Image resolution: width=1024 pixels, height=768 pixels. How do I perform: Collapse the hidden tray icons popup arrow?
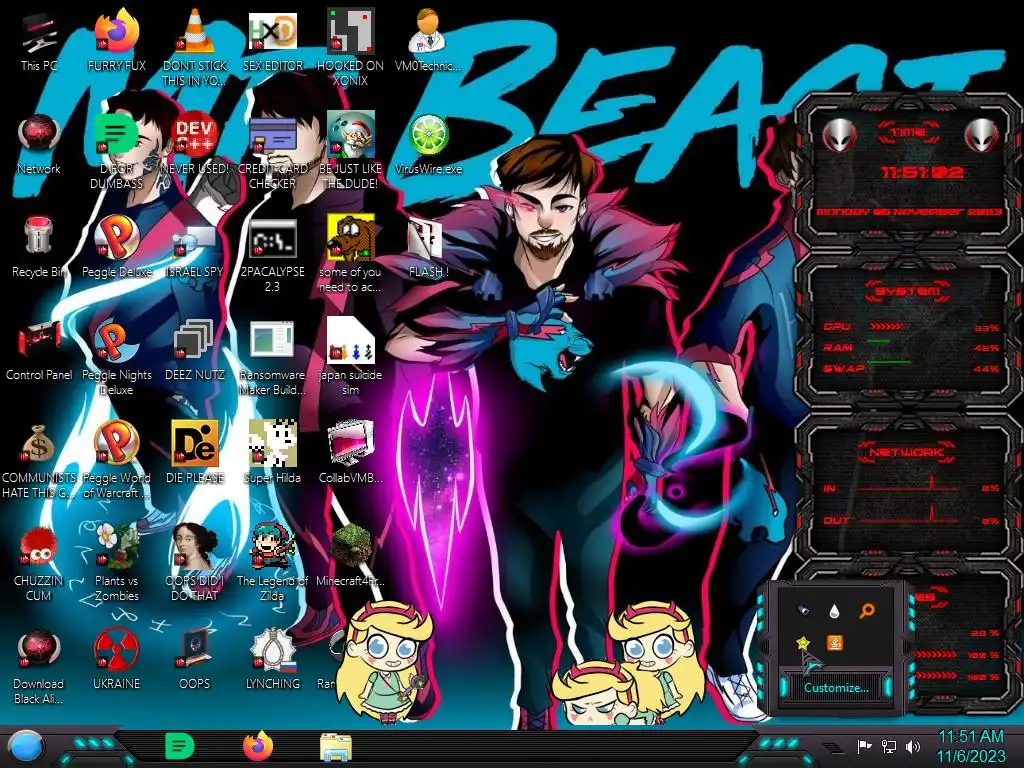(x=832, y=747)
